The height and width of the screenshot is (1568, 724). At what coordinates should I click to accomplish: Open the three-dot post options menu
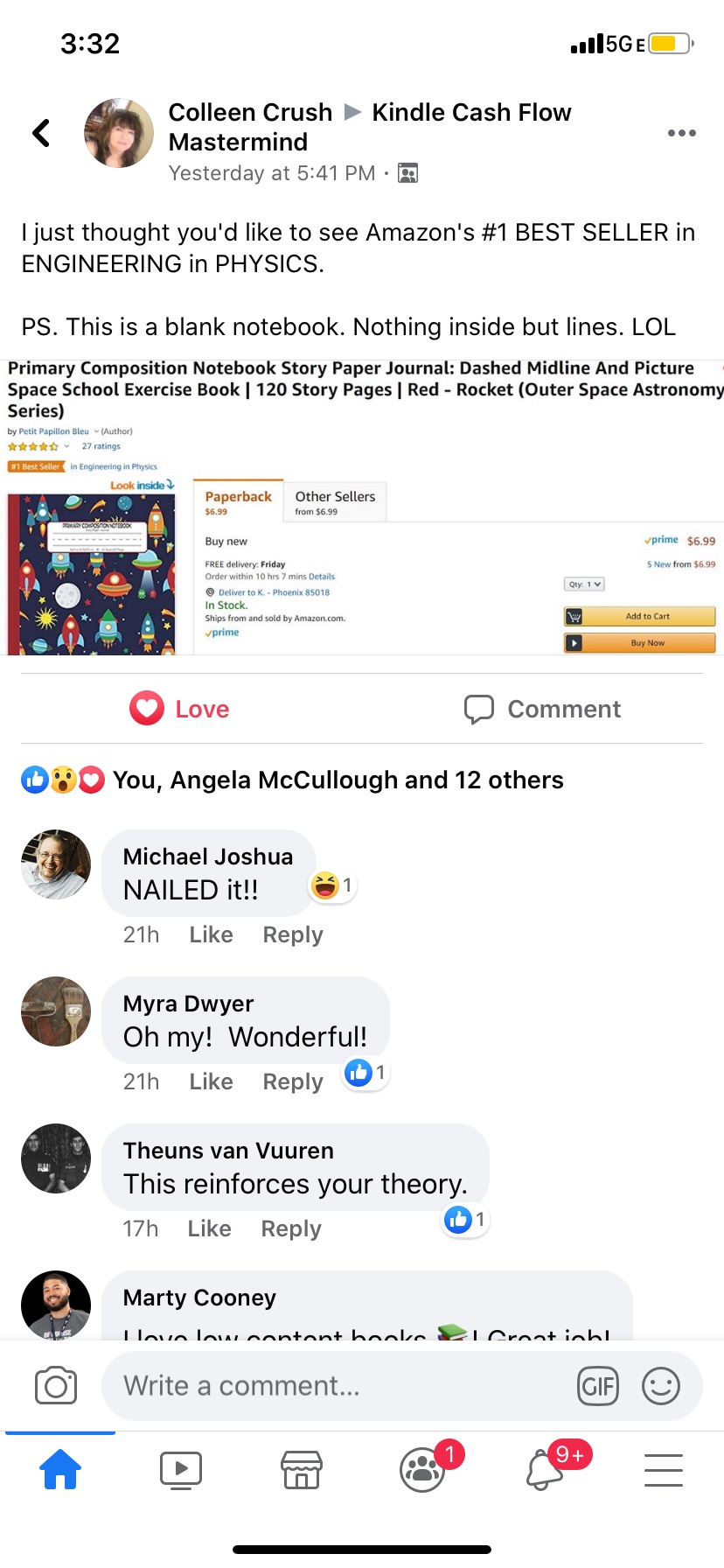pyautogui.click(x=681, y=133)
